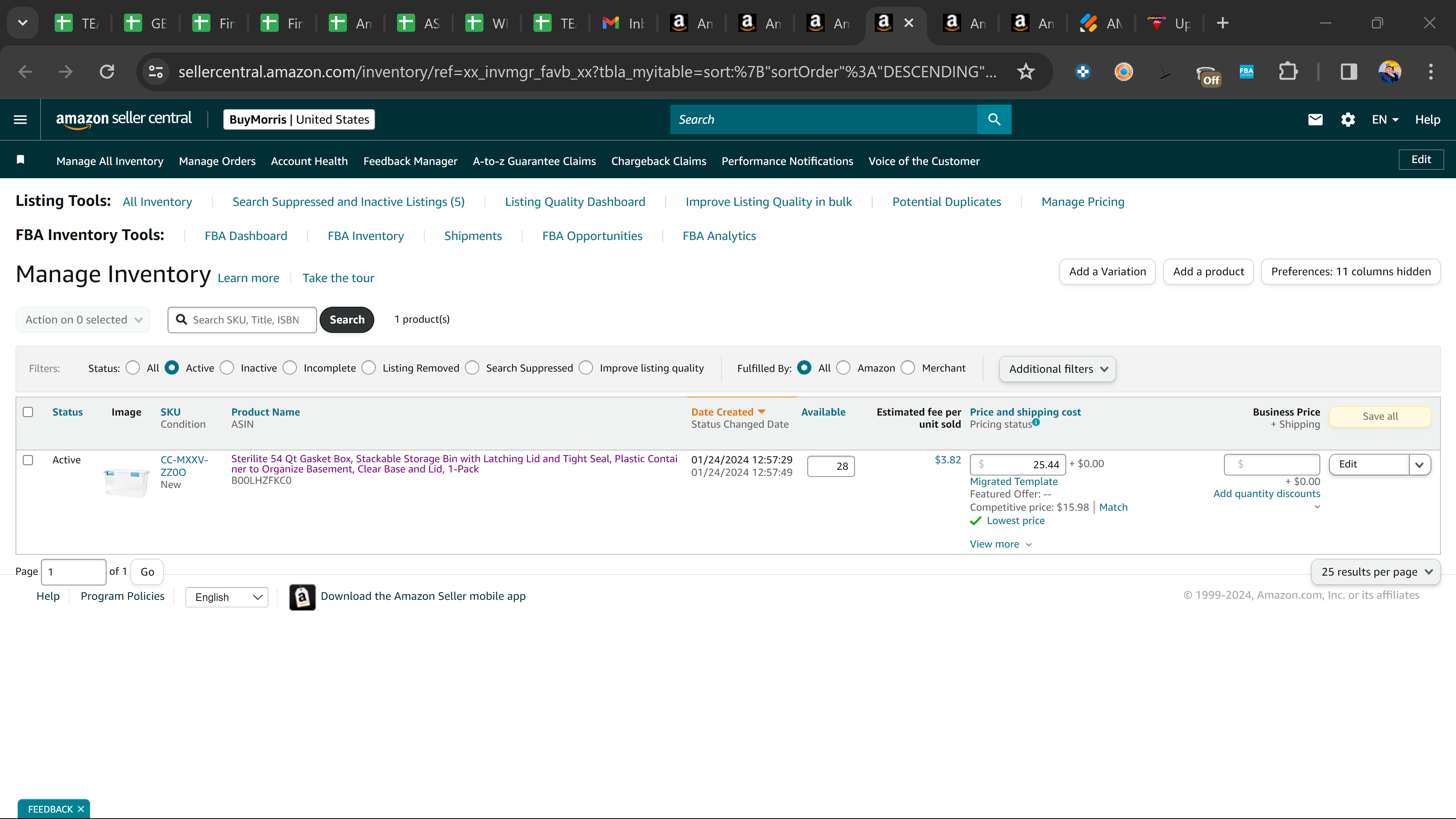Click the Amazon Seller mobile app icon
Screen dimensions: 1456x819
coord(303,597)
